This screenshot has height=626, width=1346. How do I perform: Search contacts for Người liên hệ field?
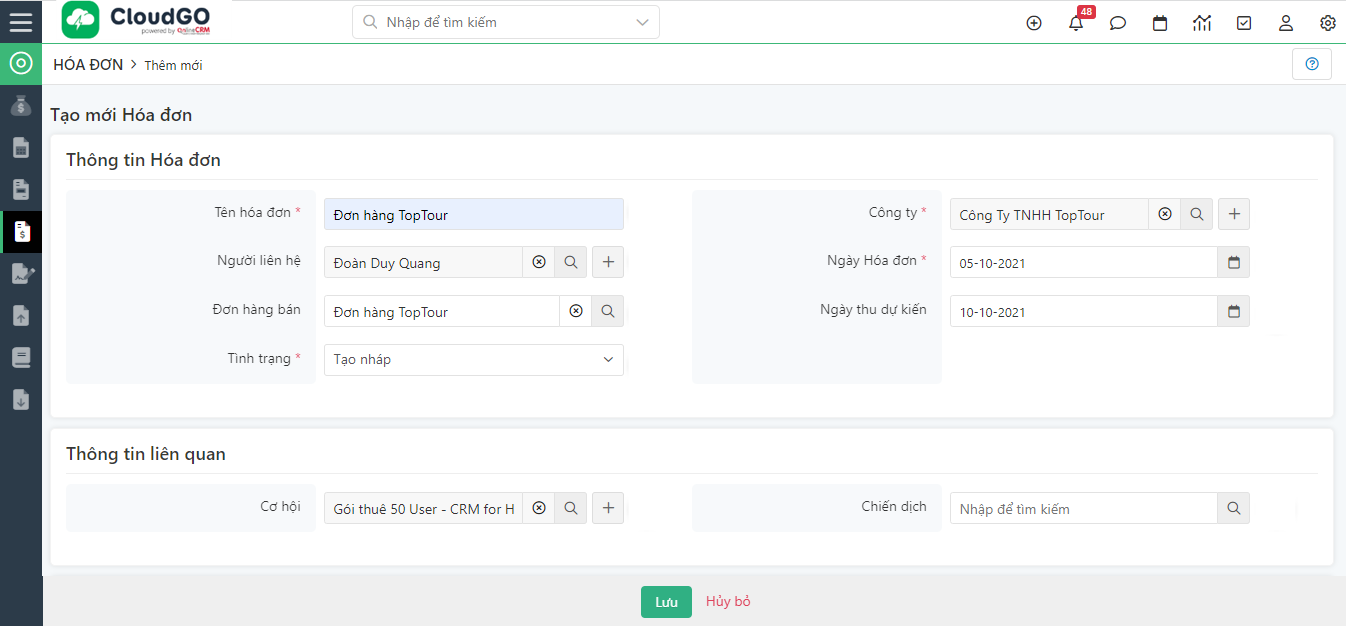[x=571, y=262]
